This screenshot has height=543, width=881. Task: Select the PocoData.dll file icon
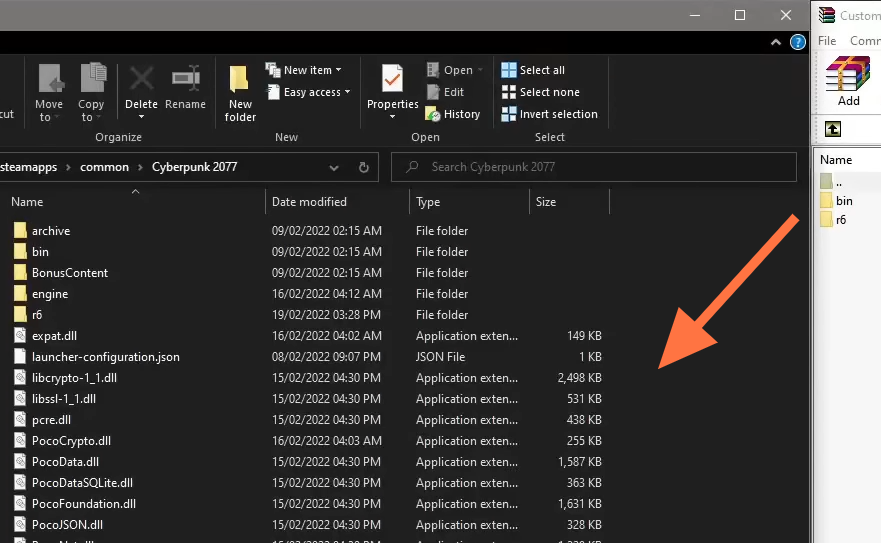coord(20,461)
